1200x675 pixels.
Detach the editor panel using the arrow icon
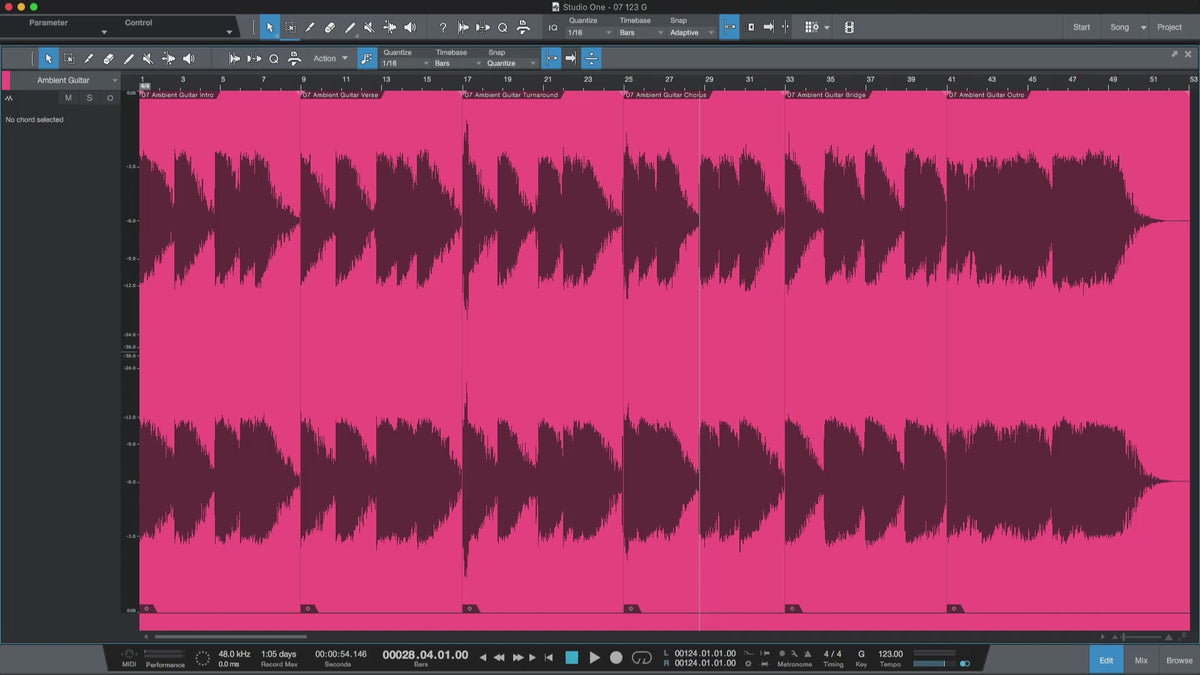[x=1174, y=54]
